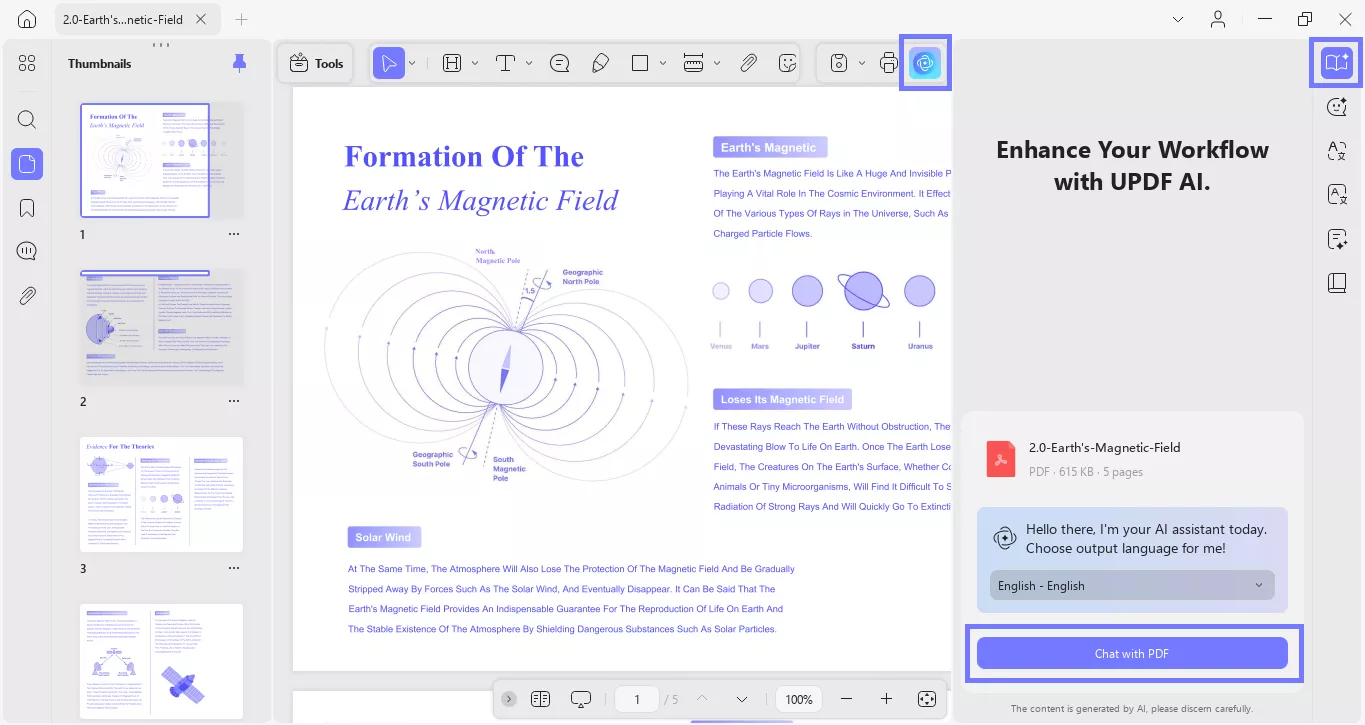Open the boxed A translate page icon
This screenshot has width=1365, height=725.
pyautogui.click(x=1337, y=195)
